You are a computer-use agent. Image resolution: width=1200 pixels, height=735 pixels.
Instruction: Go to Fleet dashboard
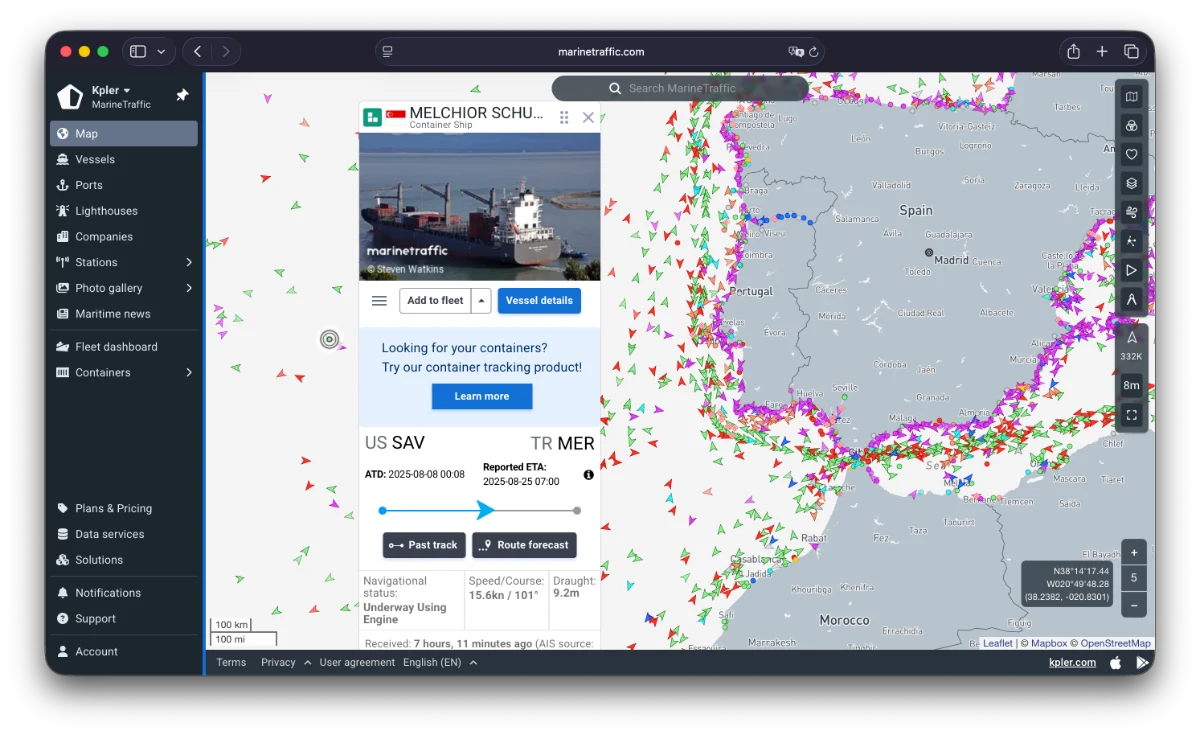[116, 347]
